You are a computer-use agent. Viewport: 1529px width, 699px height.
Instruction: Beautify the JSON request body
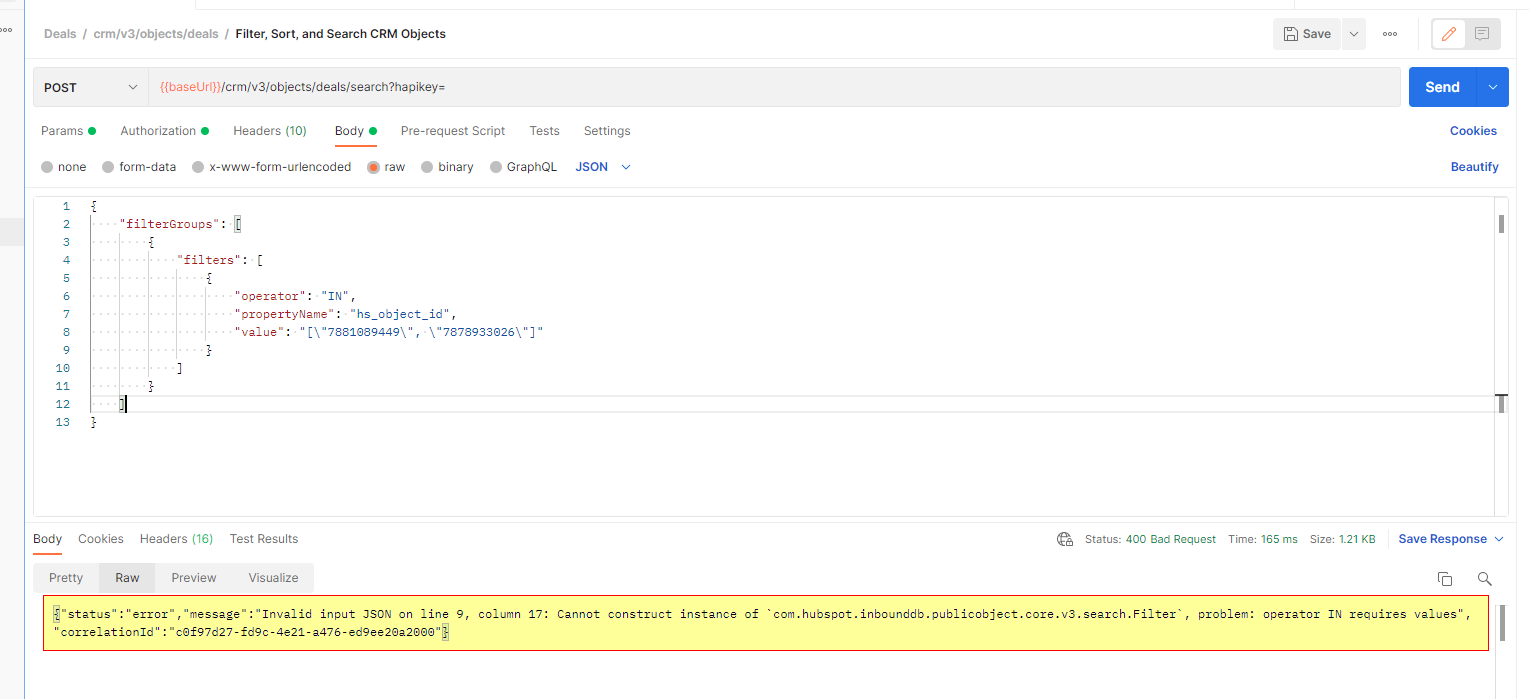point(1474,166)
